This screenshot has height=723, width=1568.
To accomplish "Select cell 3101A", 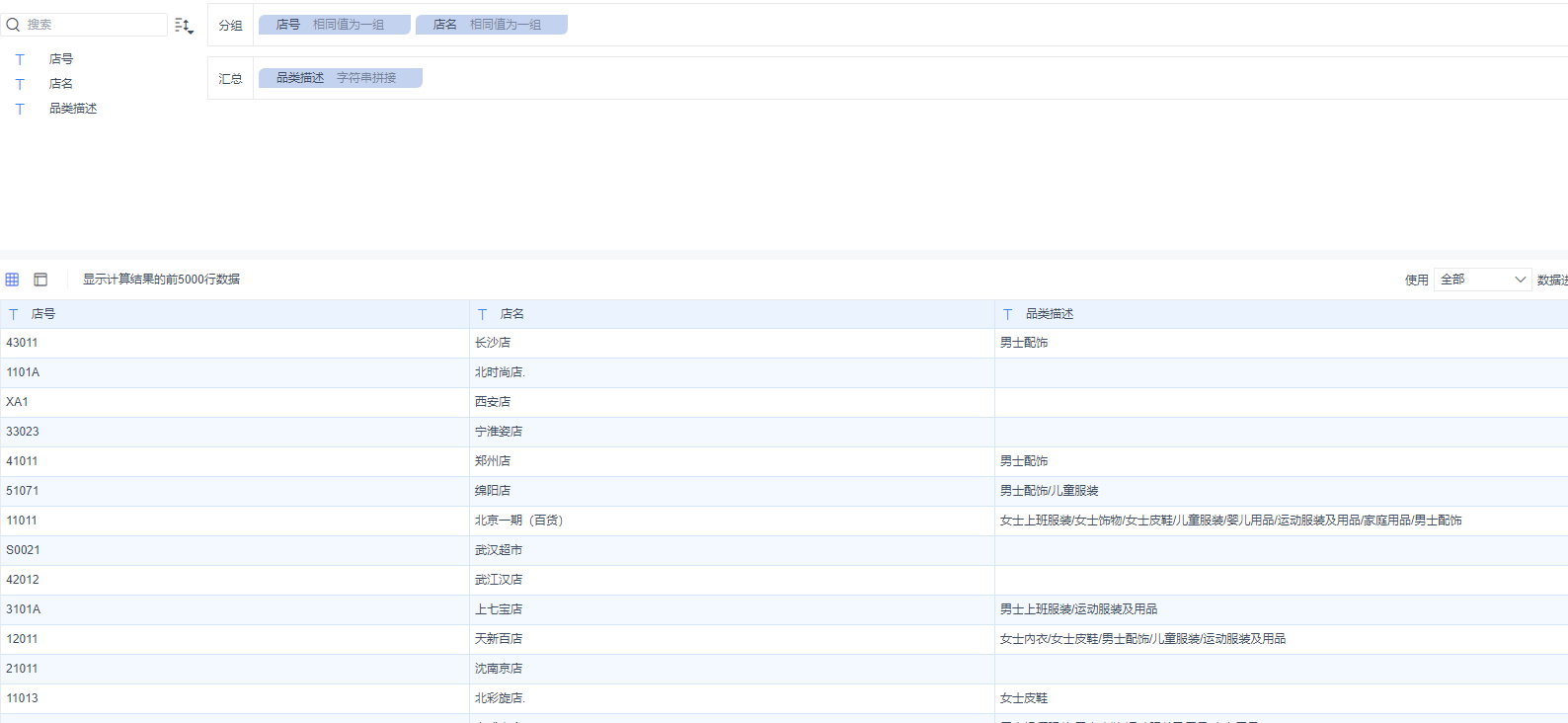I will (x=235, y=609).
